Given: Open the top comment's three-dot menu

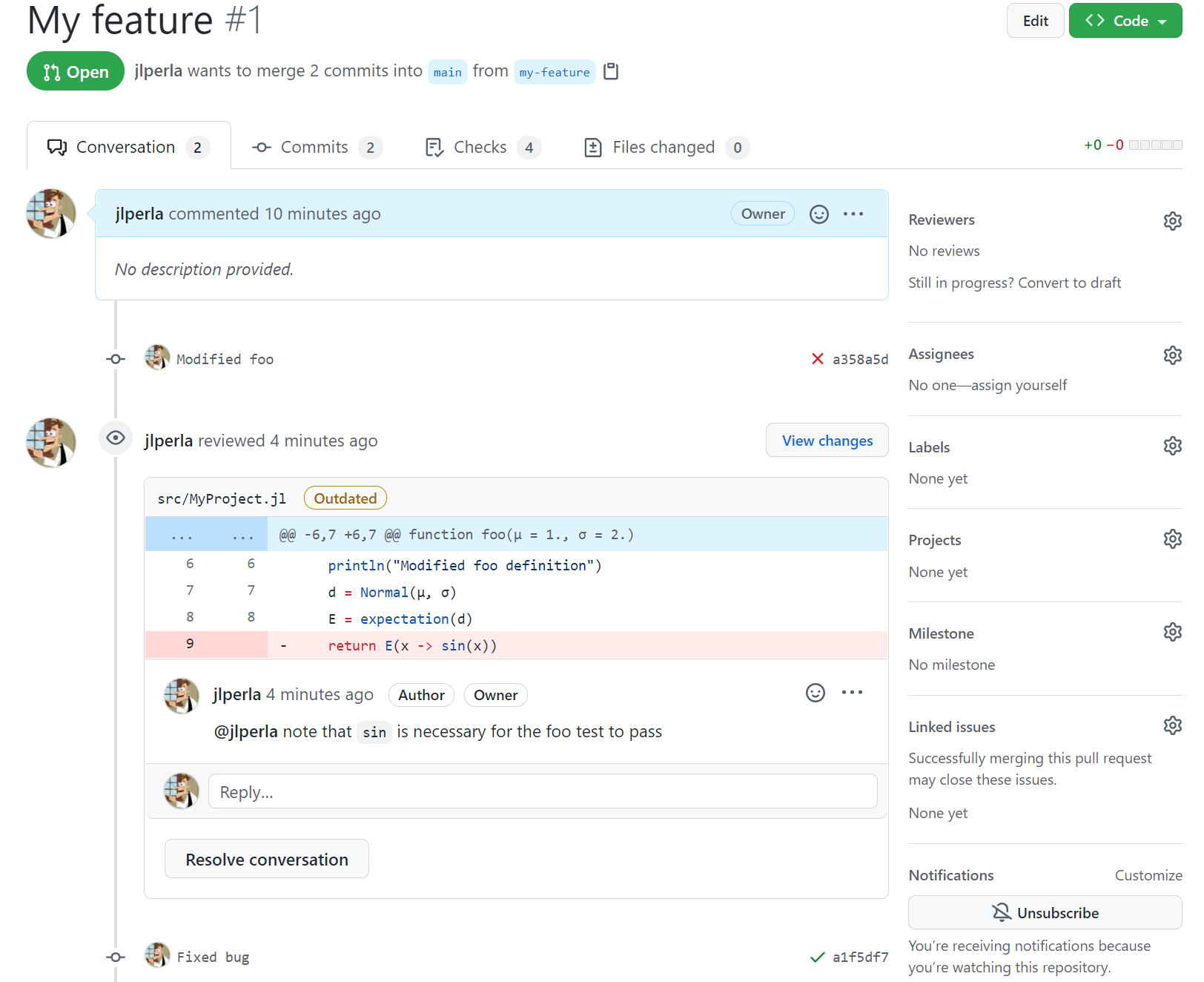Looking at the screenshot, I should tap(853, 214).
